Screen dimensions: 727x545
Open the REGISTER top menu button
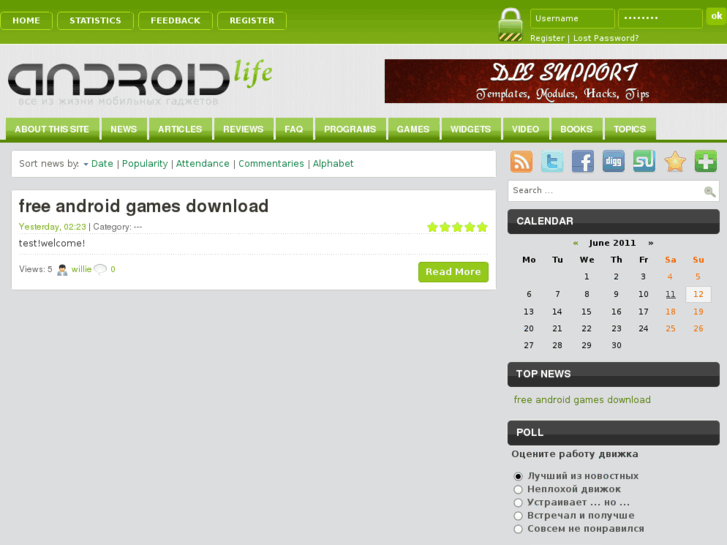(252, 20)
